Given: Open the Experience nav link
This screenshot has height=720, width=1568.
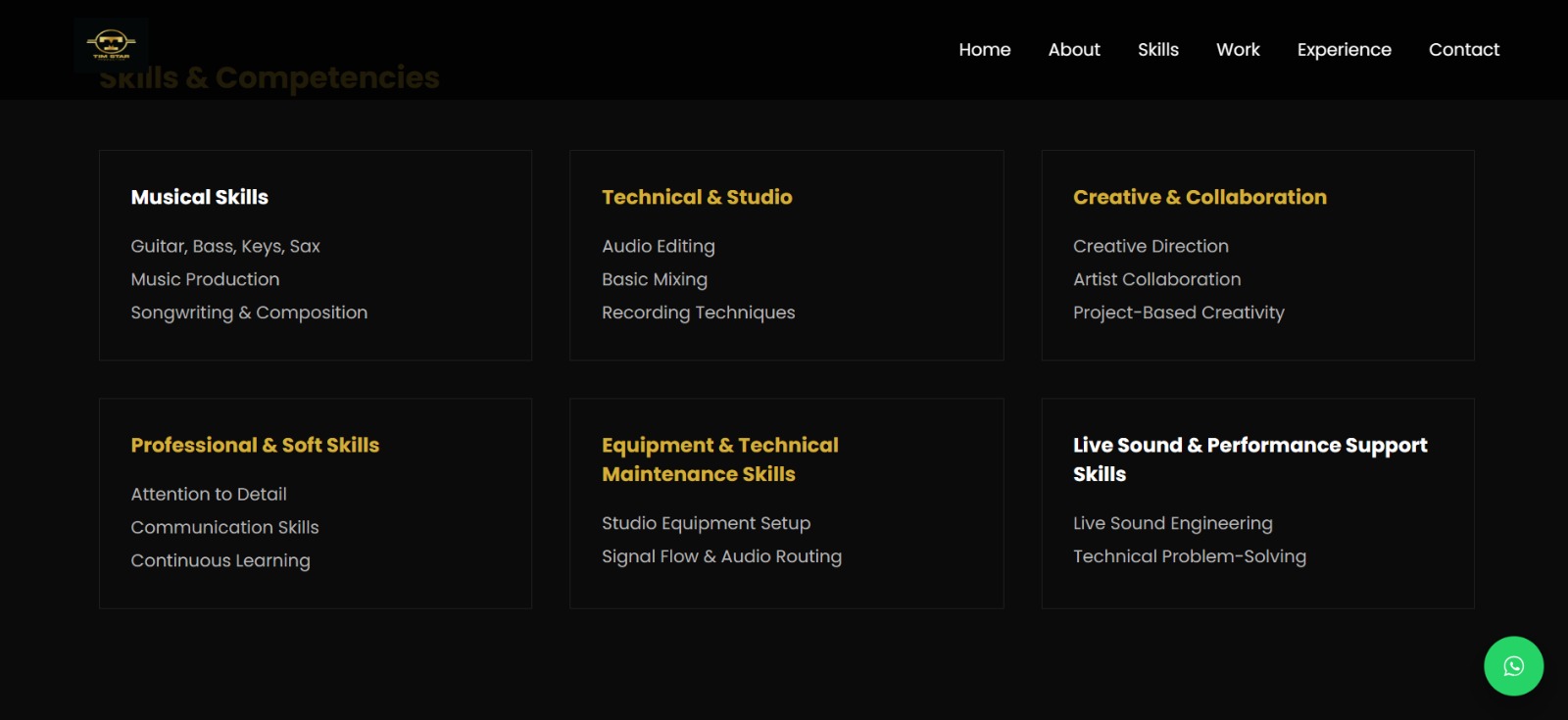Looking at the screenshot, I should tap(1344, 50).
